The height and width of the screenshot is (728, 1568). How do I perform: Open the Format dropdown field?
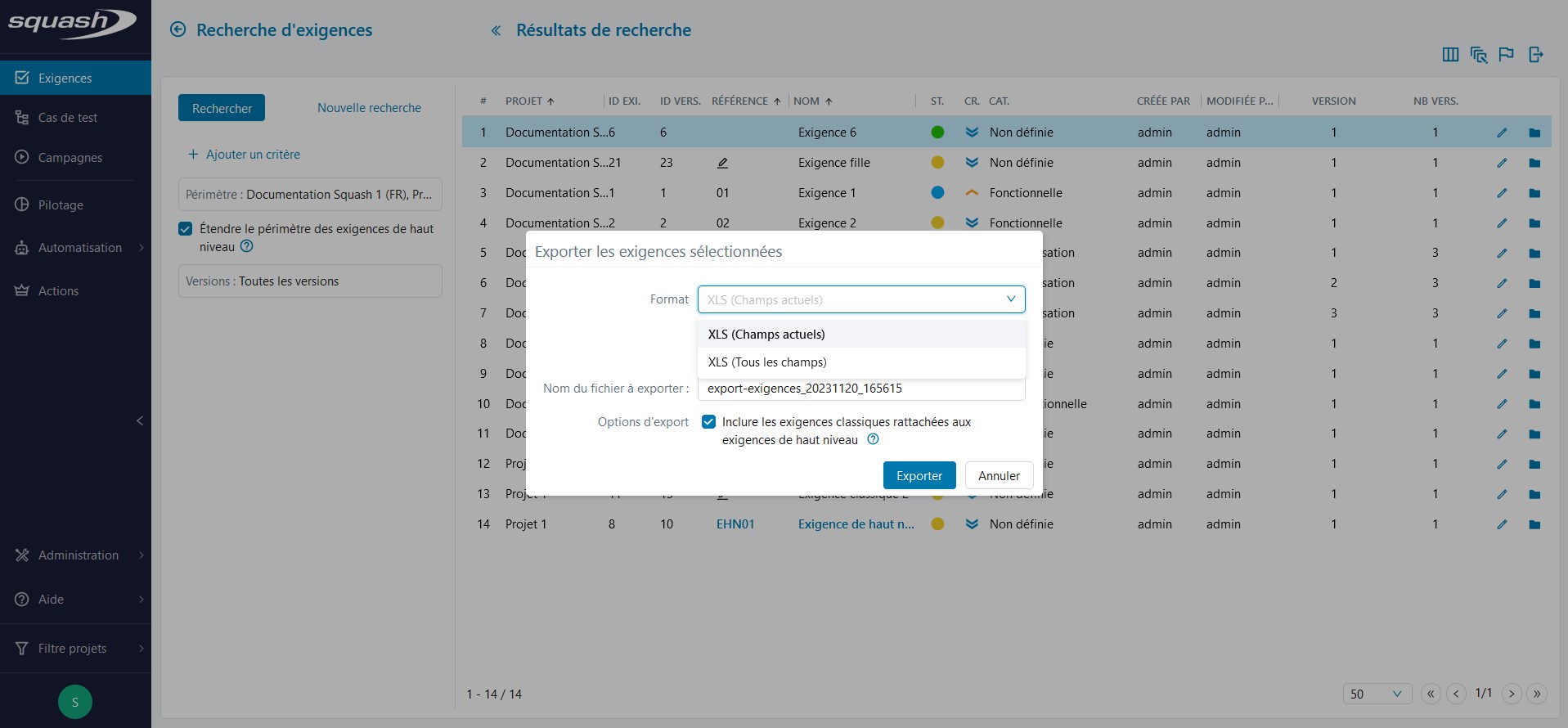(860, 299)
